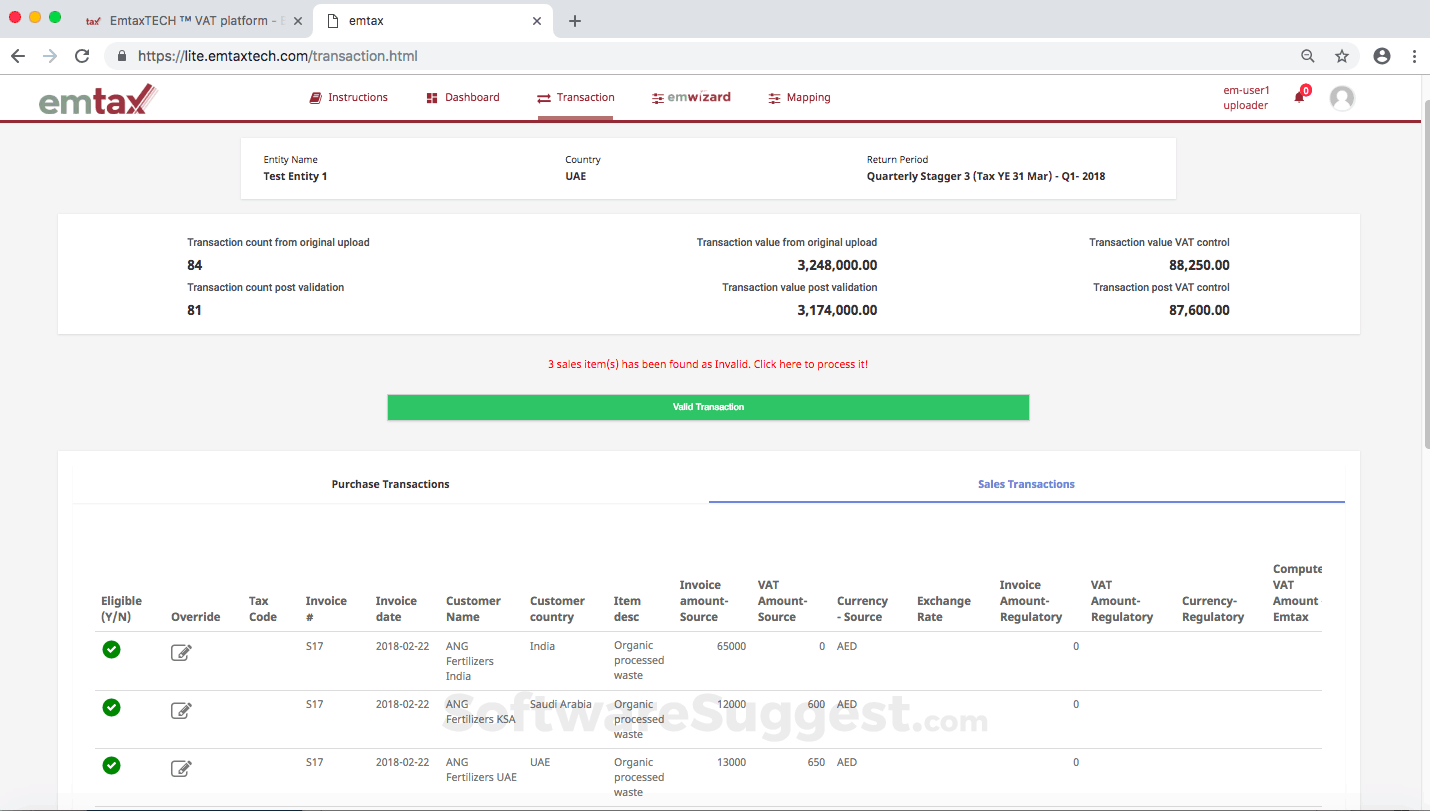The width and height of the screenshot is (1430, 811).
Task: Open the notifications bell icon
Action: [1300, 97]
